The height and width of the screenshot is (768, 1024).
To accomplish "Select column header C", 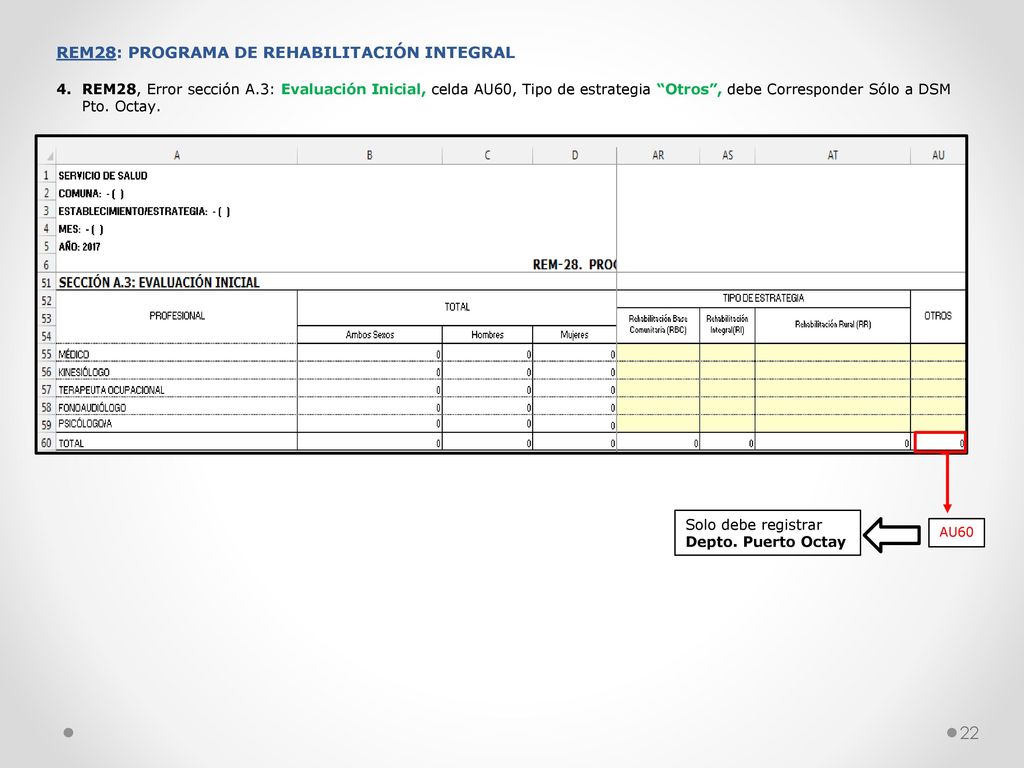I will [487, 155].
